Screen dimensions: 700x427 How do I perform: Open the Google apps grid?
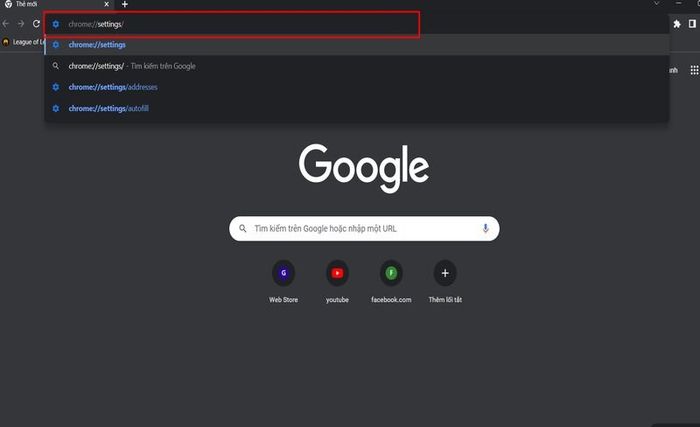tap(694, 70)
